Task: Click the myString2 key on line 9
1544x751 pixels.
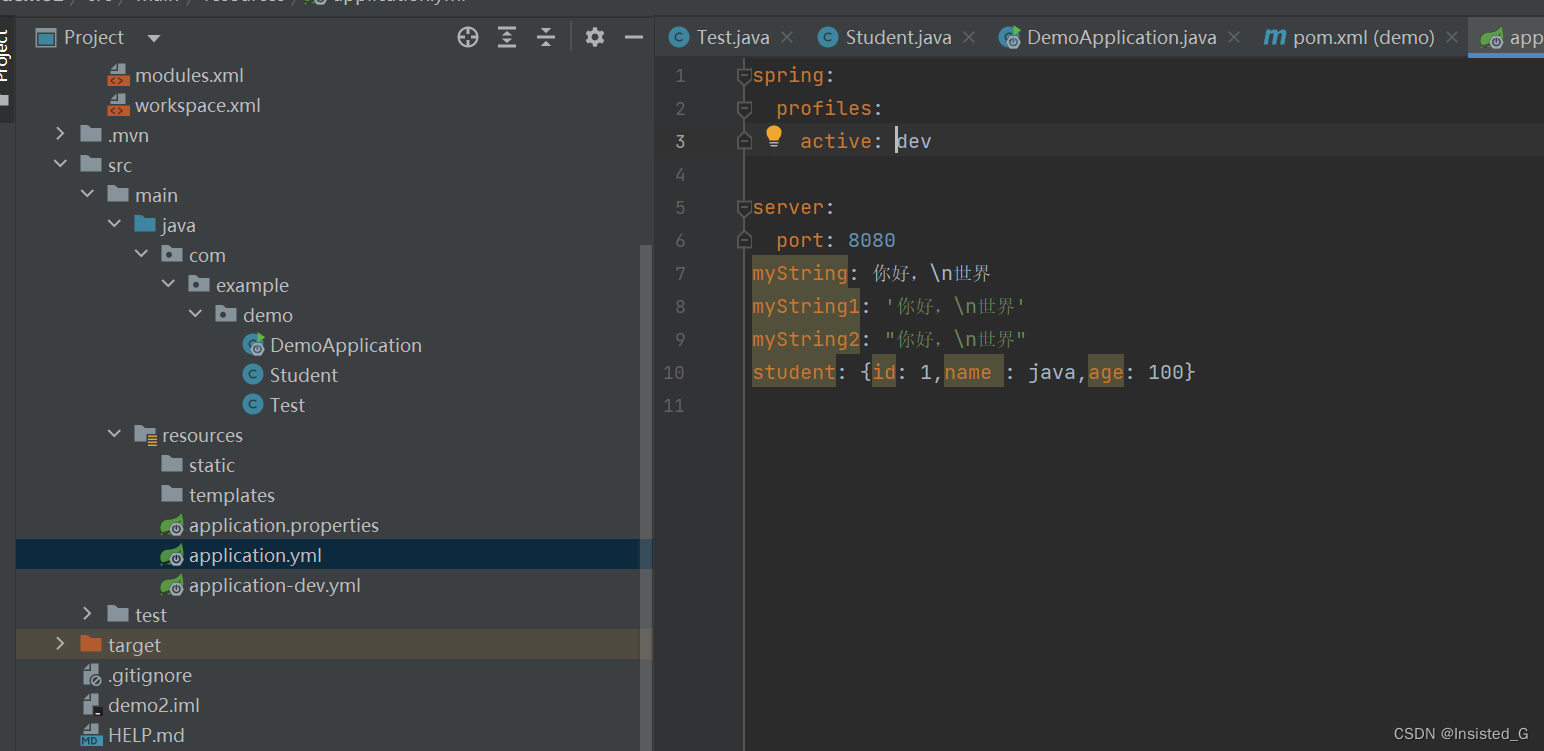Action: 806,339
